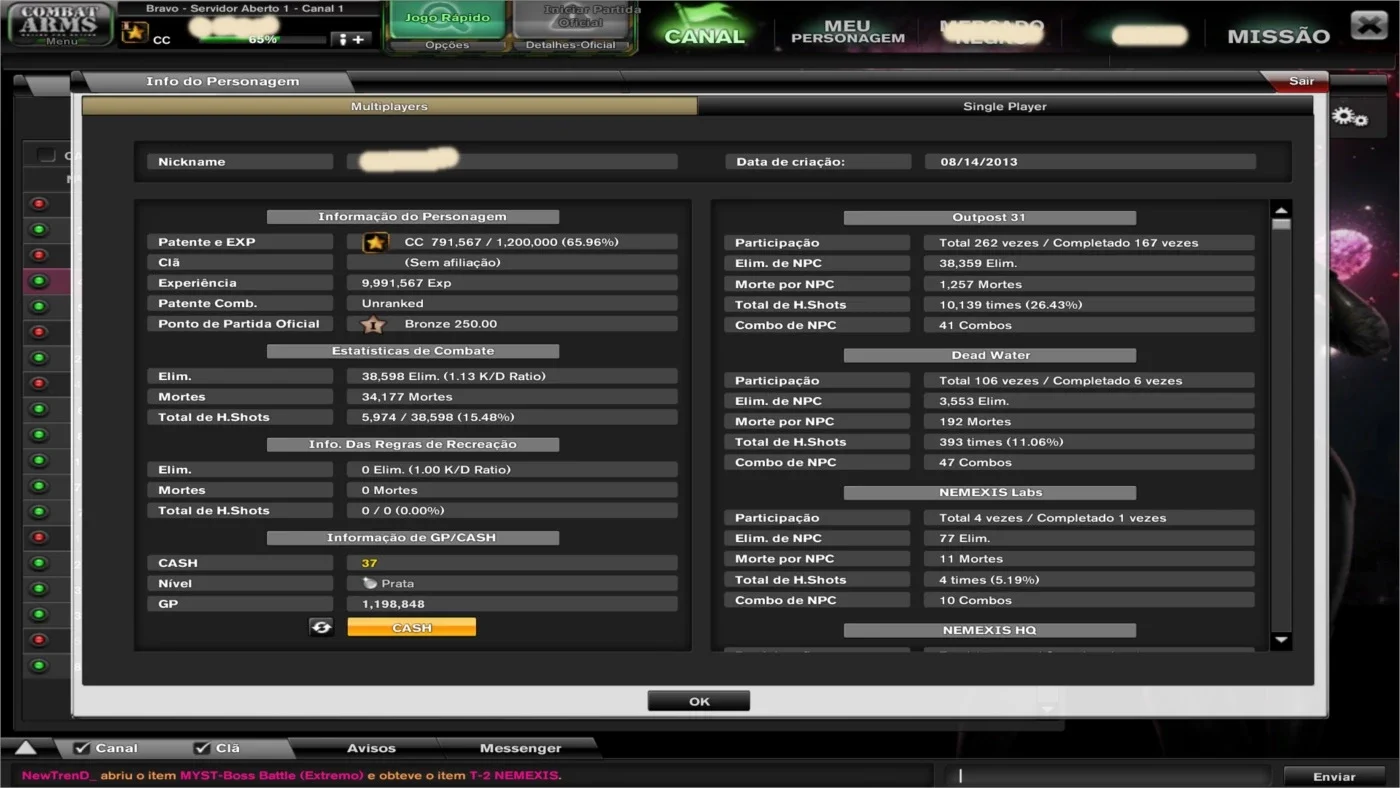Click the scrollbar down arrow in stats panel
The height and width of the screenshot is (788, 1400).
1281,640
